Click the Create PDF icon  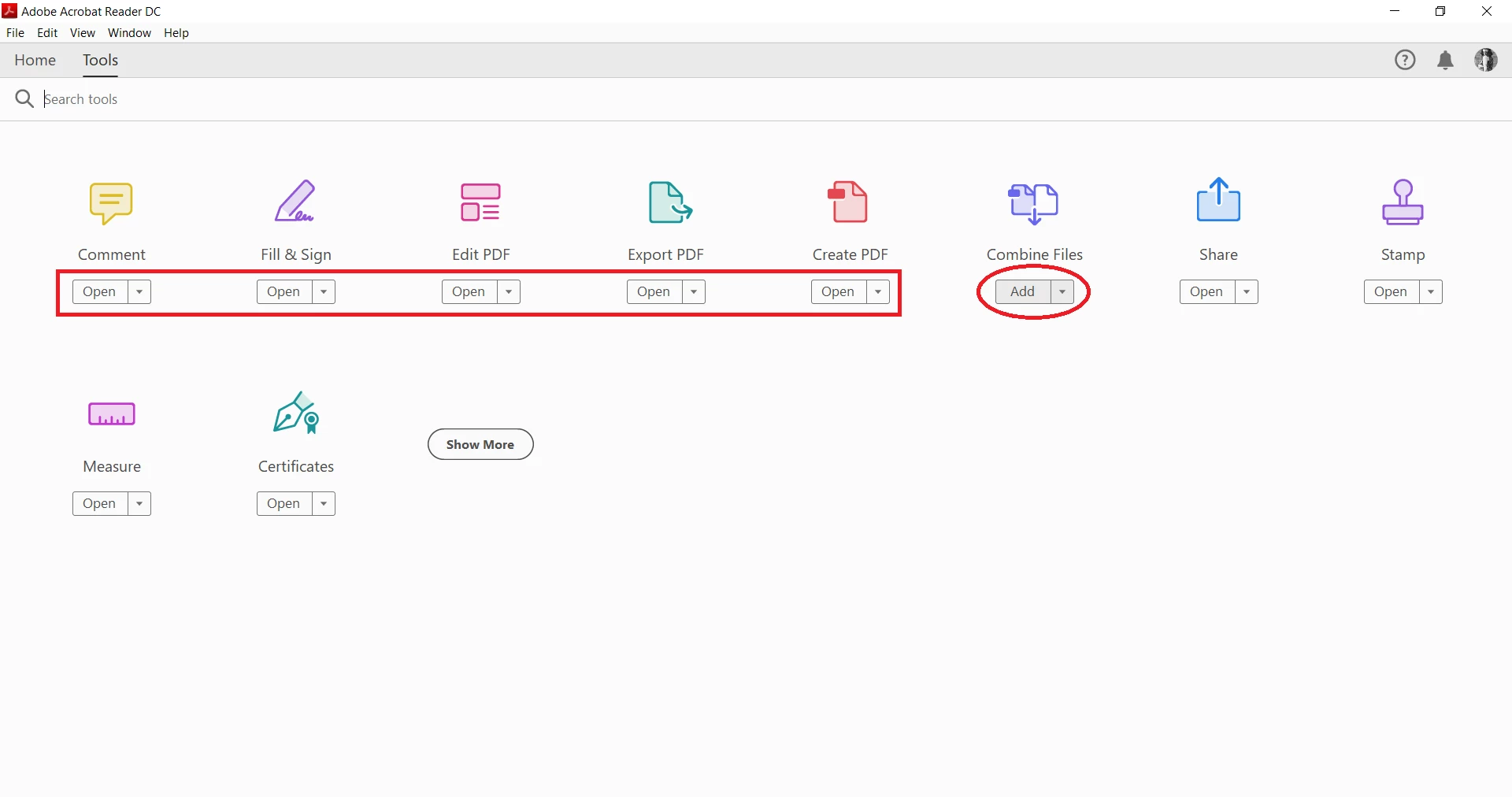point(847,202)
